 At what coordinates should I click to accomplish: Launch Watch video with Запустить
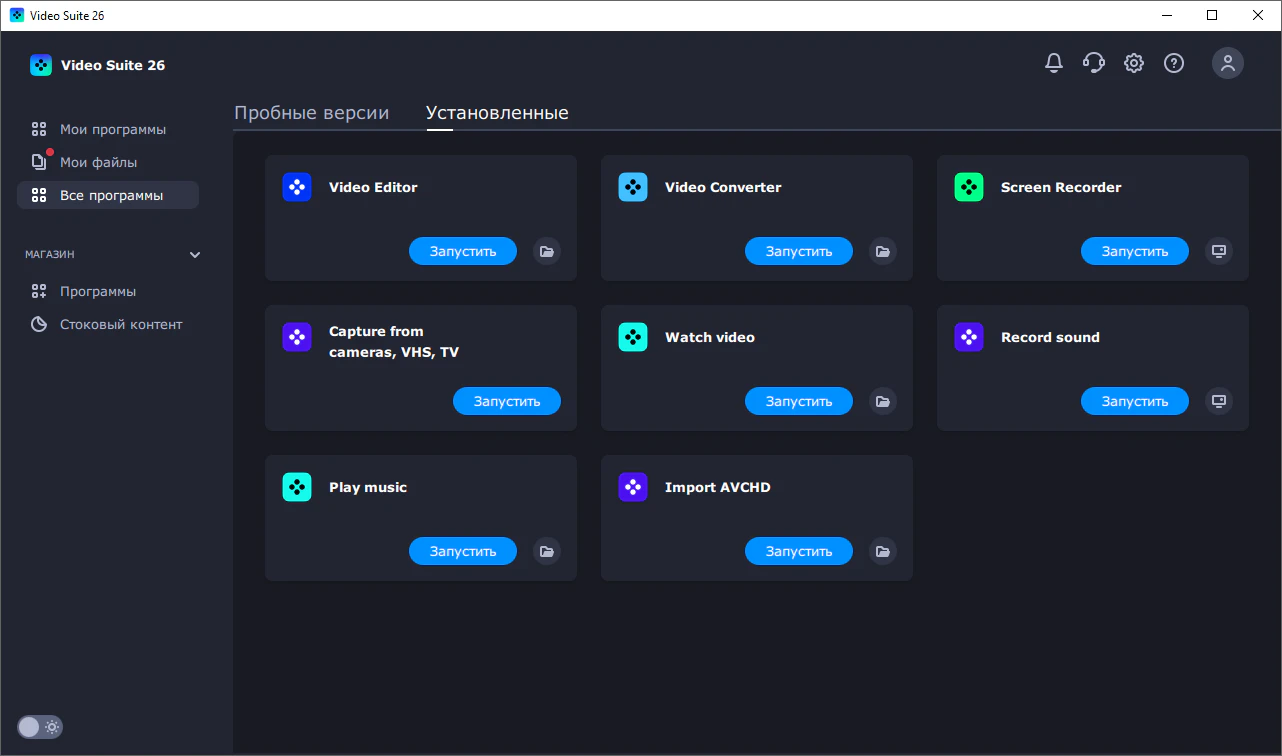tap(799, 401)
